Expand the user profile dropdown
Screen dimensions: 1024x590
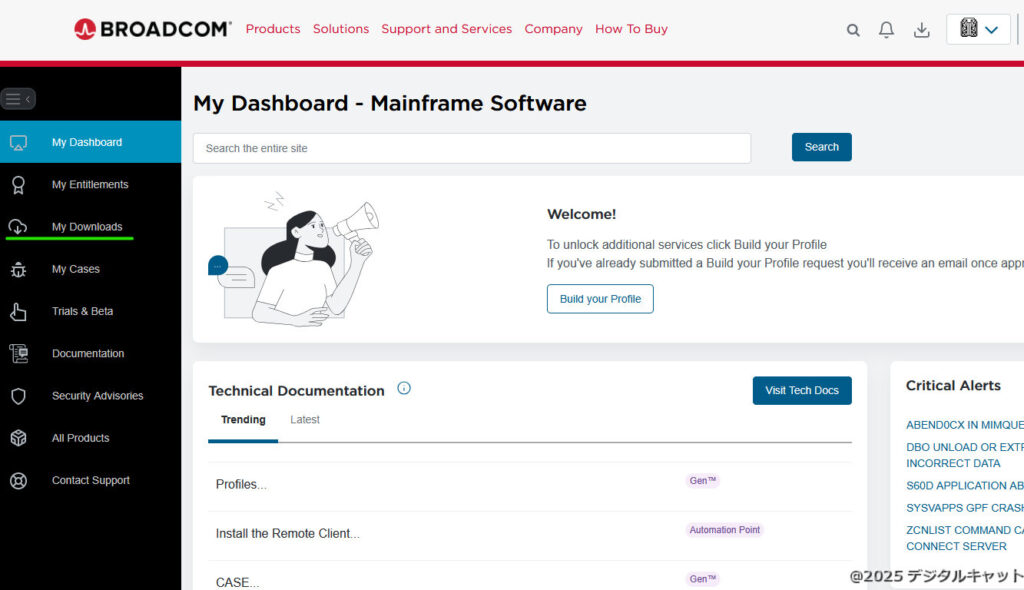[x=978, y=30]
